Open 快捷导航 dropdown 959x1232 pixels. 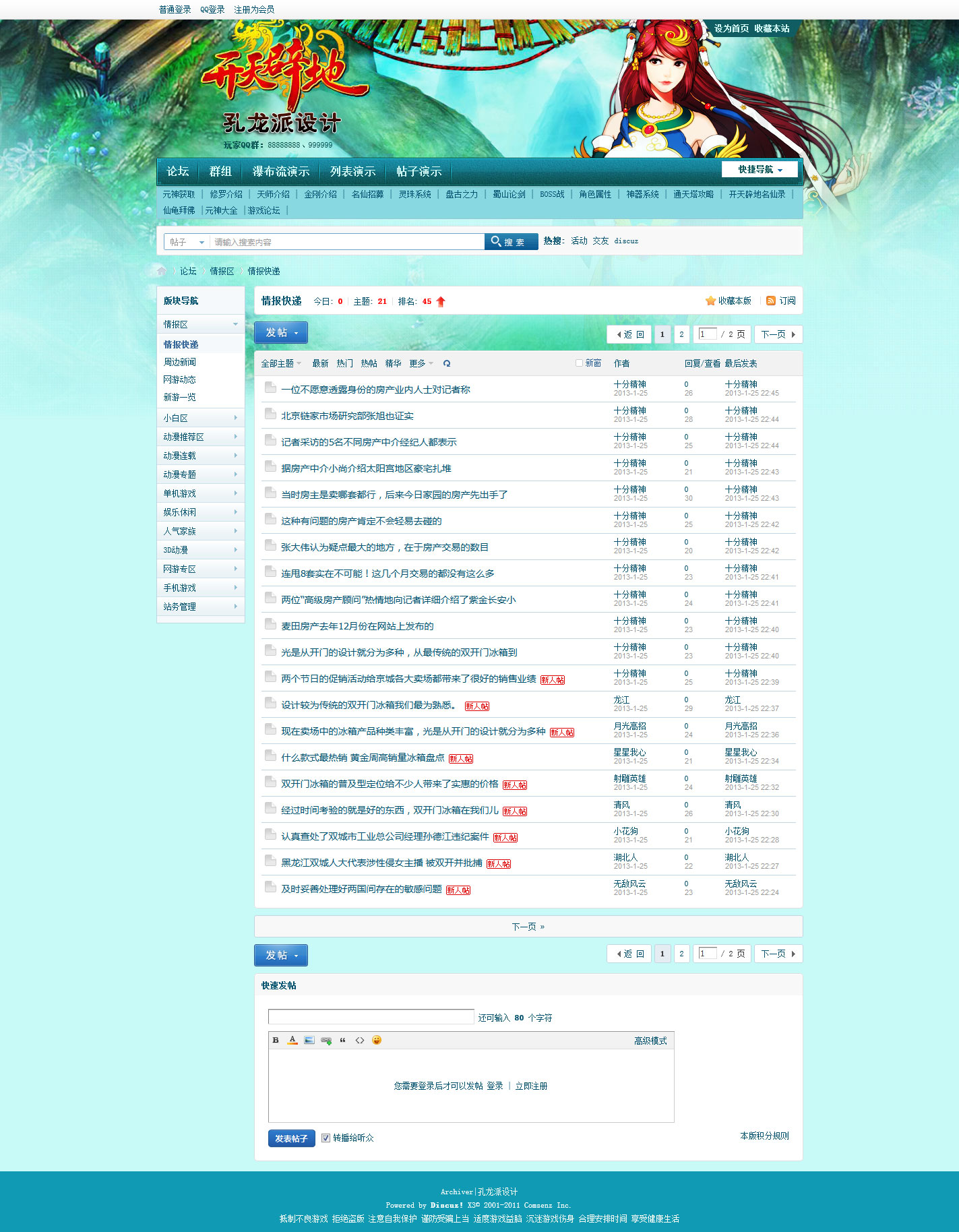[x=760, y=169]
